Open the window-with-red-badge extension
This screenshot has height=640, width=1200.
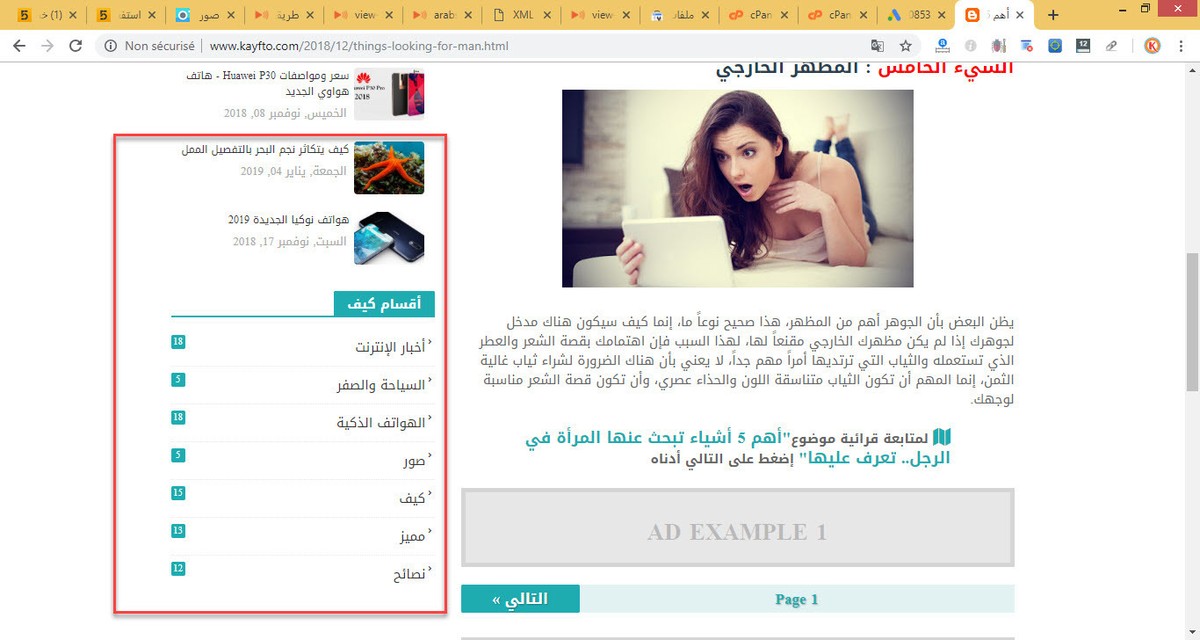pos(1027,46)
